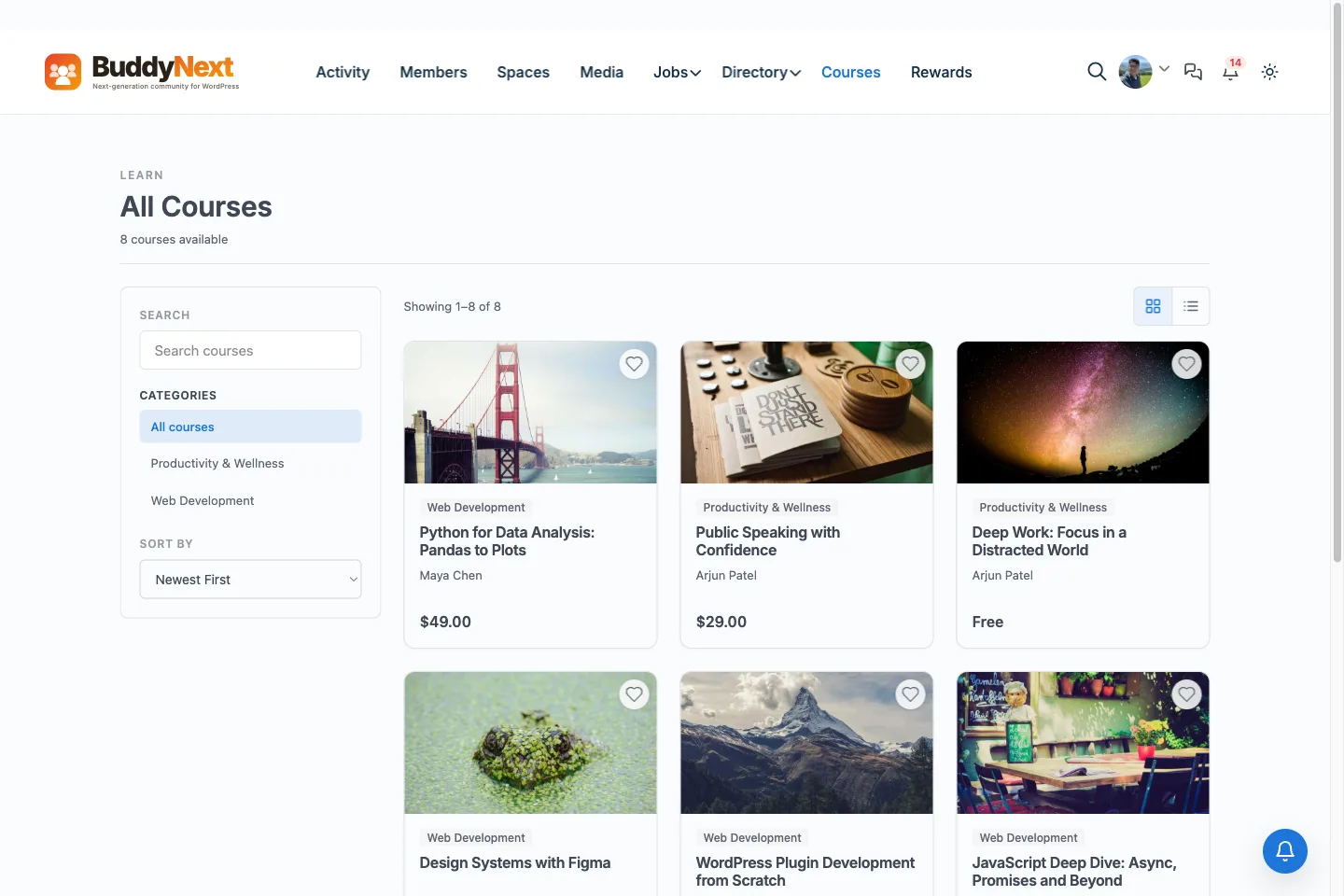
Task: Favorite the Design Systems with Figma course
Action: pos(634,694)
